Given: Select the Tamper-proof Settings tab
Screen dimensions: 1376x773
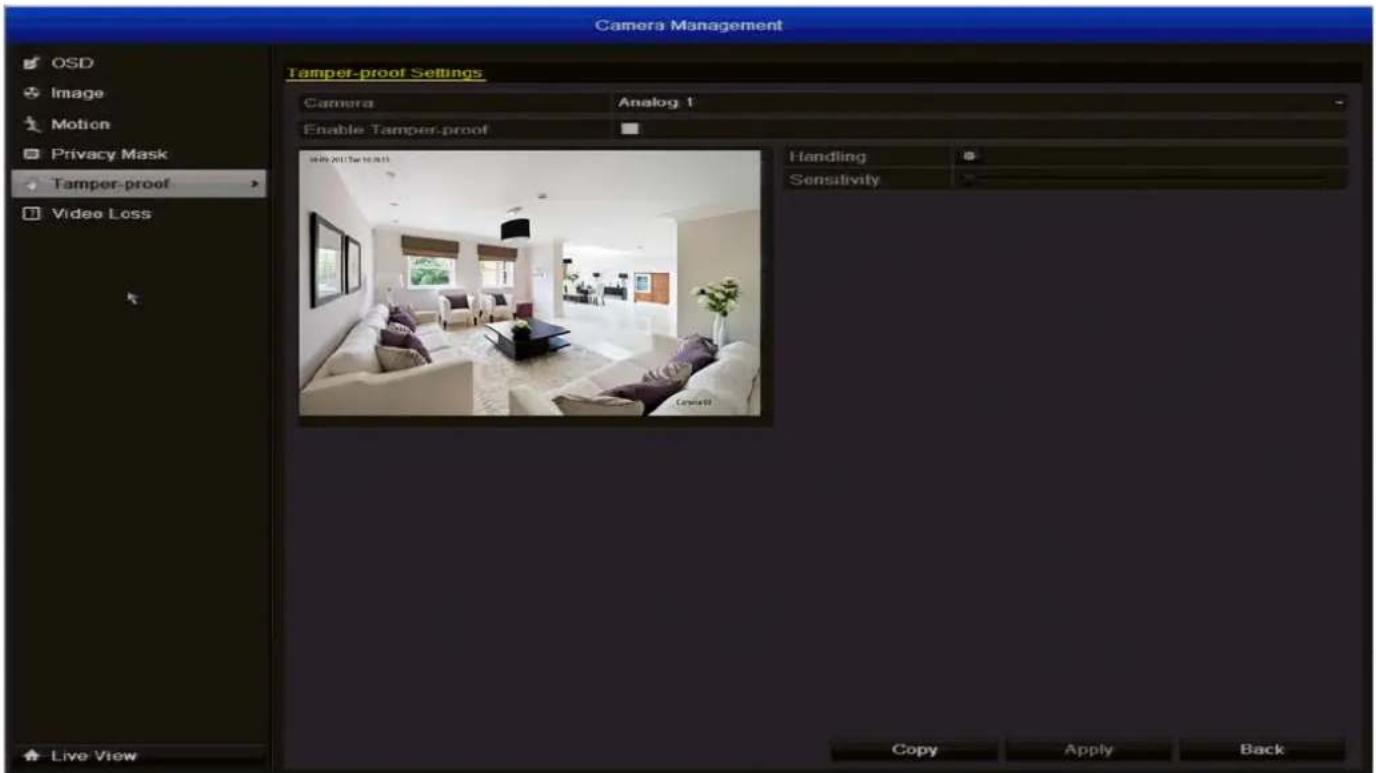Looking at the screenshot, I should click(386, 73).
